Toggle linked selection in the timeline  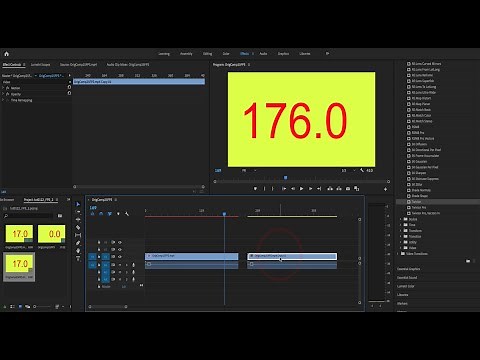pos(109,214)
